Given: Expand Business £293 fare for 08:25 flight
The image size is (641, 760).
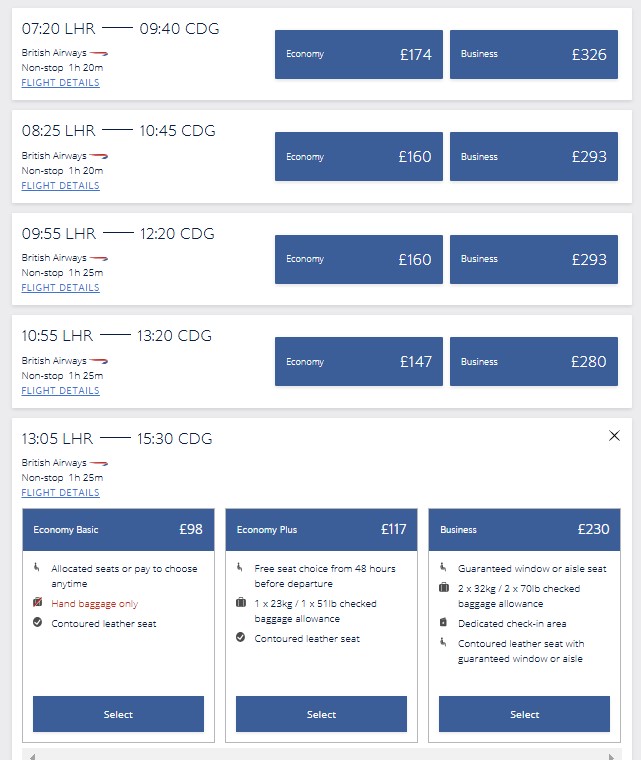Looking at the screenshot, I should 534,157.
